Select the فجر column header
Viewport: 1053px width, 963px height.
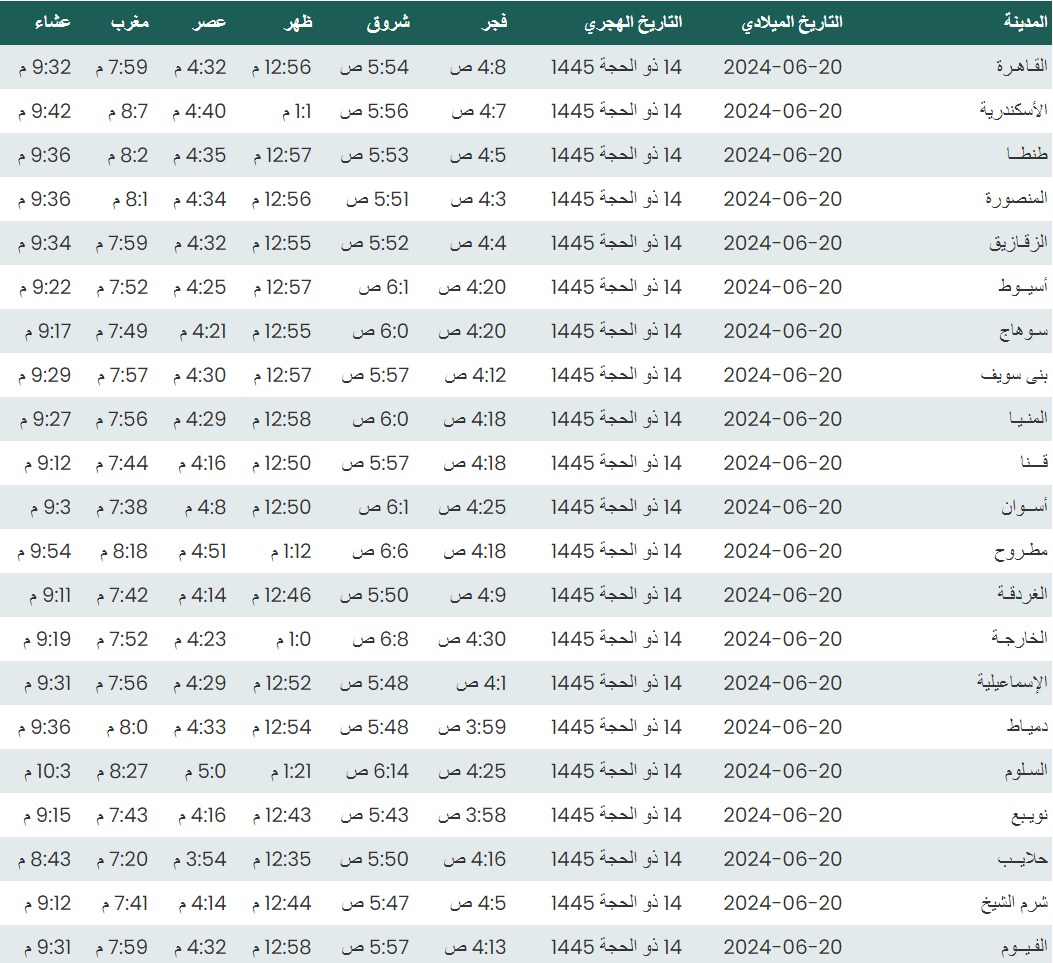point(494,22)
